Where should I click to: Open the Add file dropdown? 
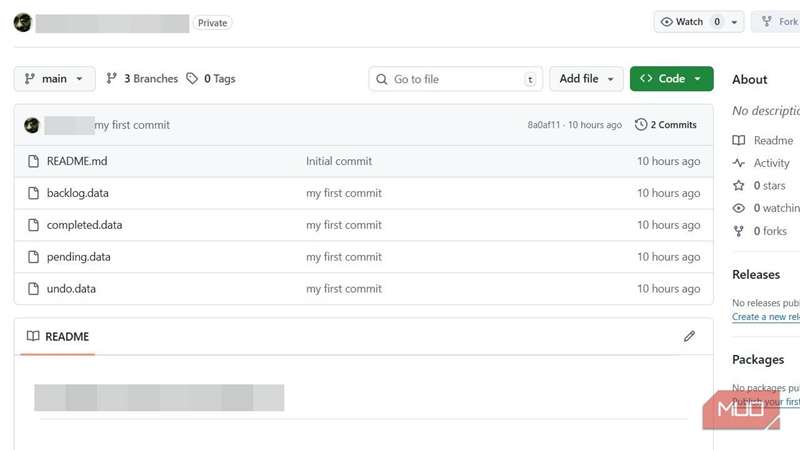click(586, 79)
